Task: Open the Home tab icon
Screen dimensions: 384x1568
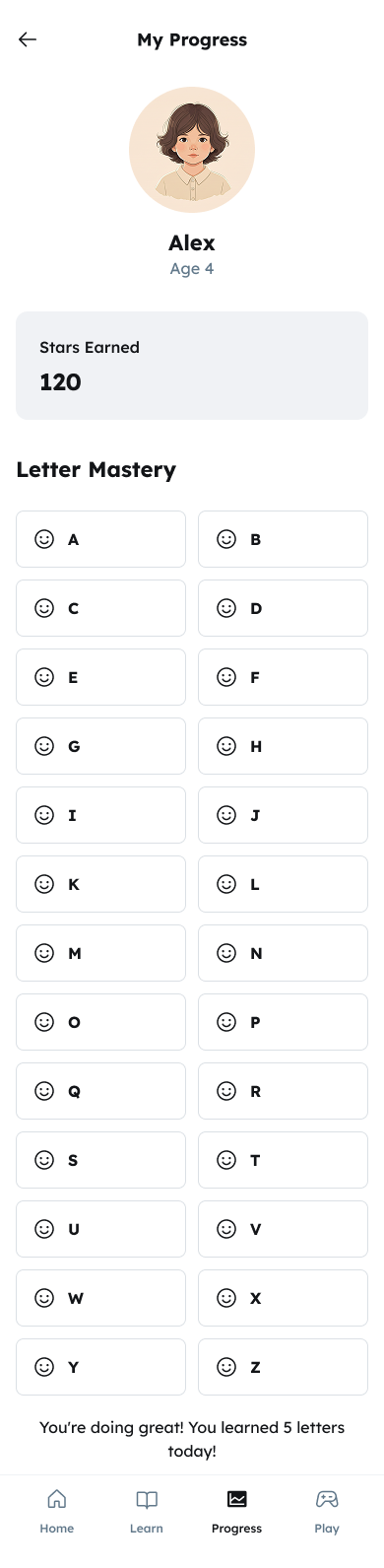Action: coord(57,1499)
